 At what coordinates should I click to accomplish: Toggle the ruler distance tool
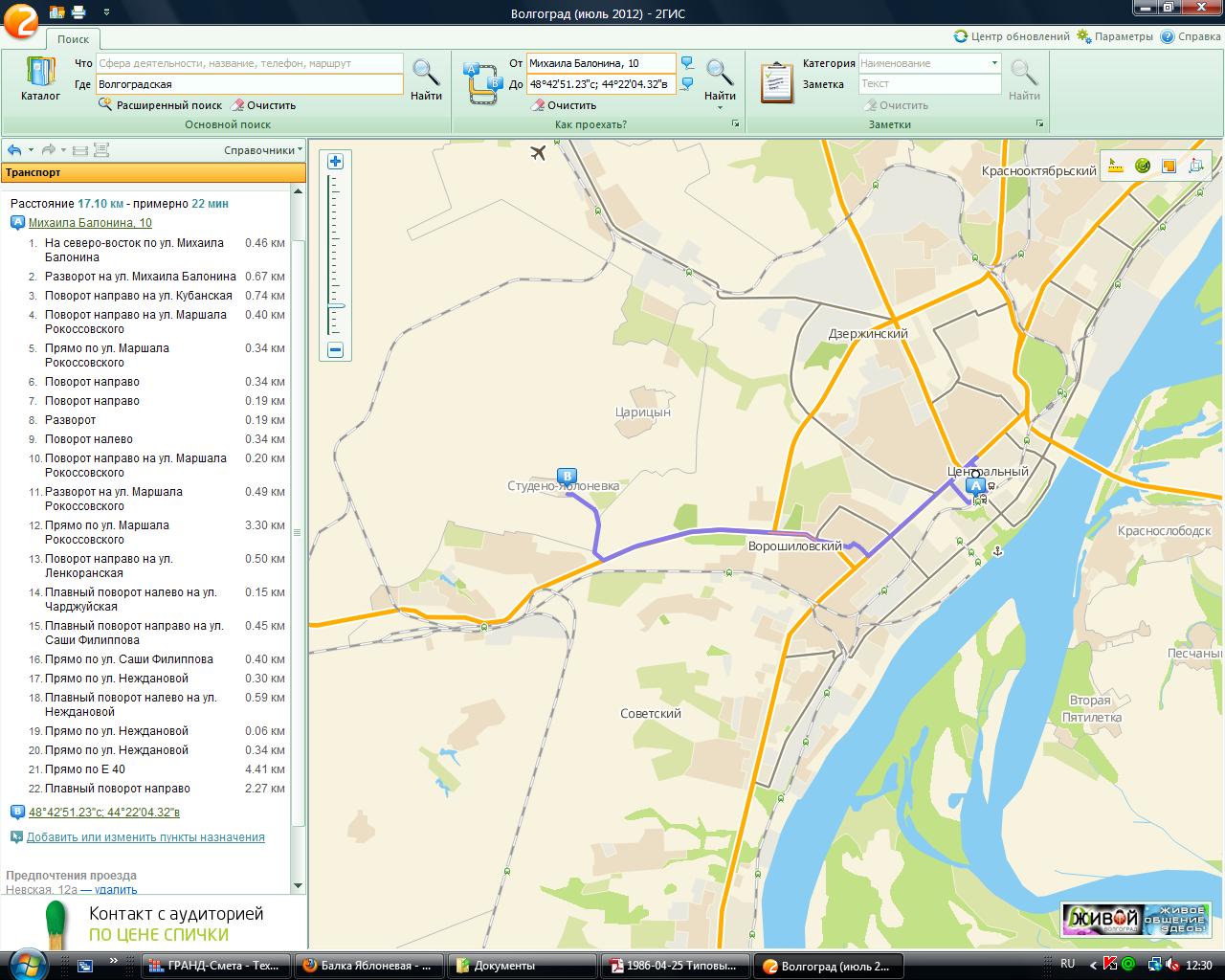coord(1115,166)
